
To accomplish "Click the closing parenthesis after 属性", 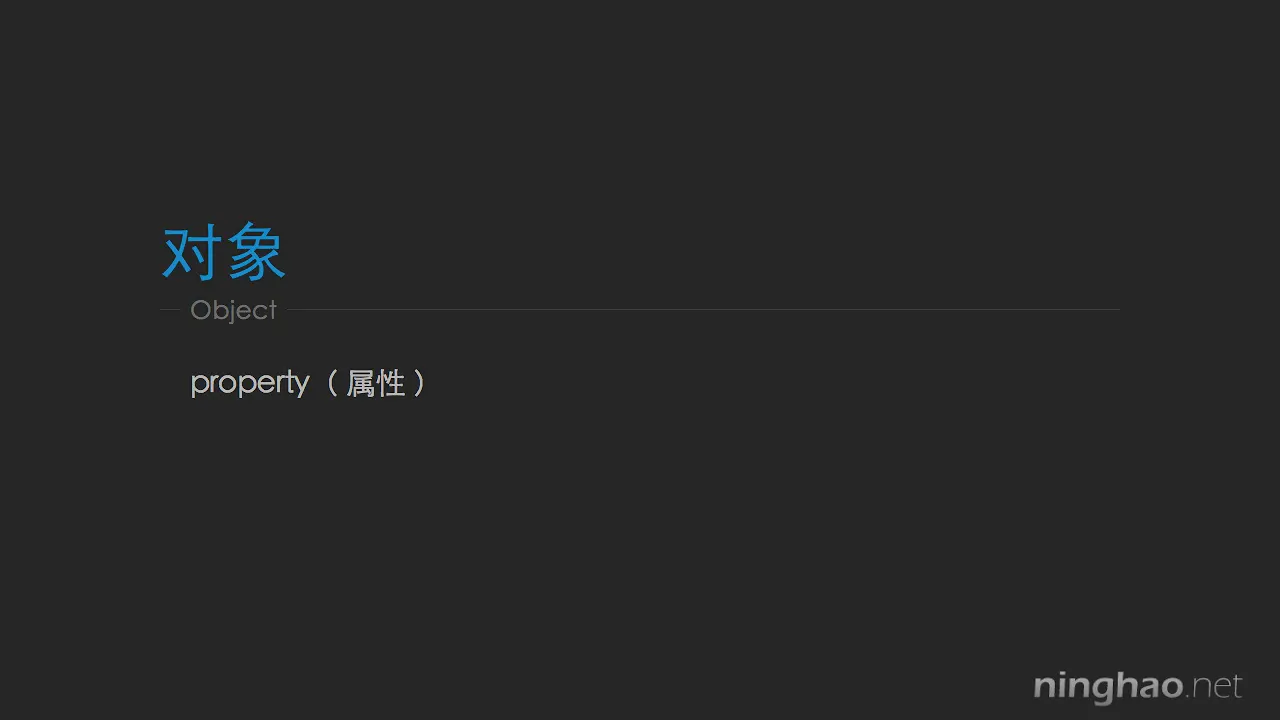I will click(419, 383).
